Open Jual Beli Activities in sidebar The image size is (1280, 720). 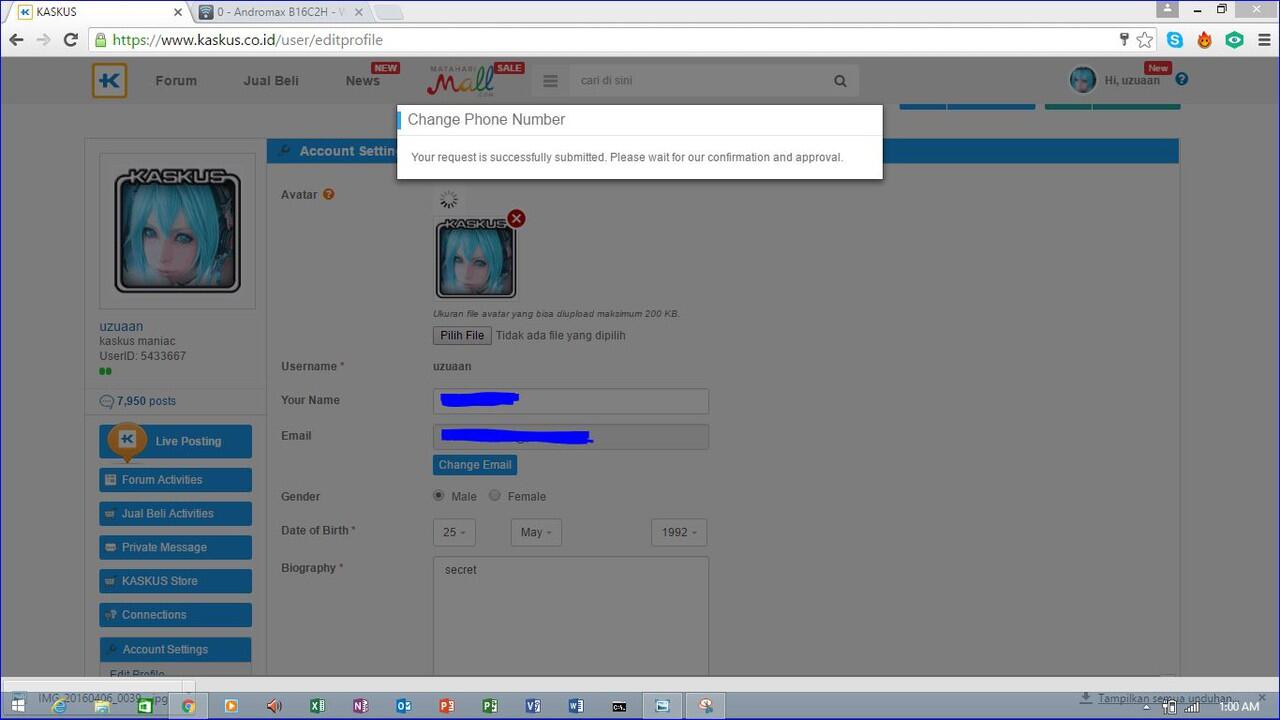pos(175,514)
